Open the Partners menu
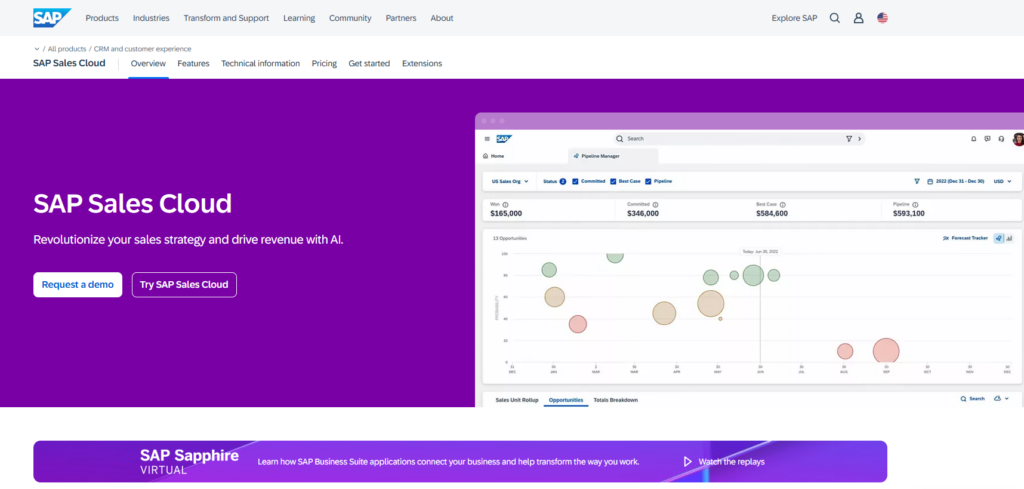This screenshot has width=1024, height=489. (401, 18)
